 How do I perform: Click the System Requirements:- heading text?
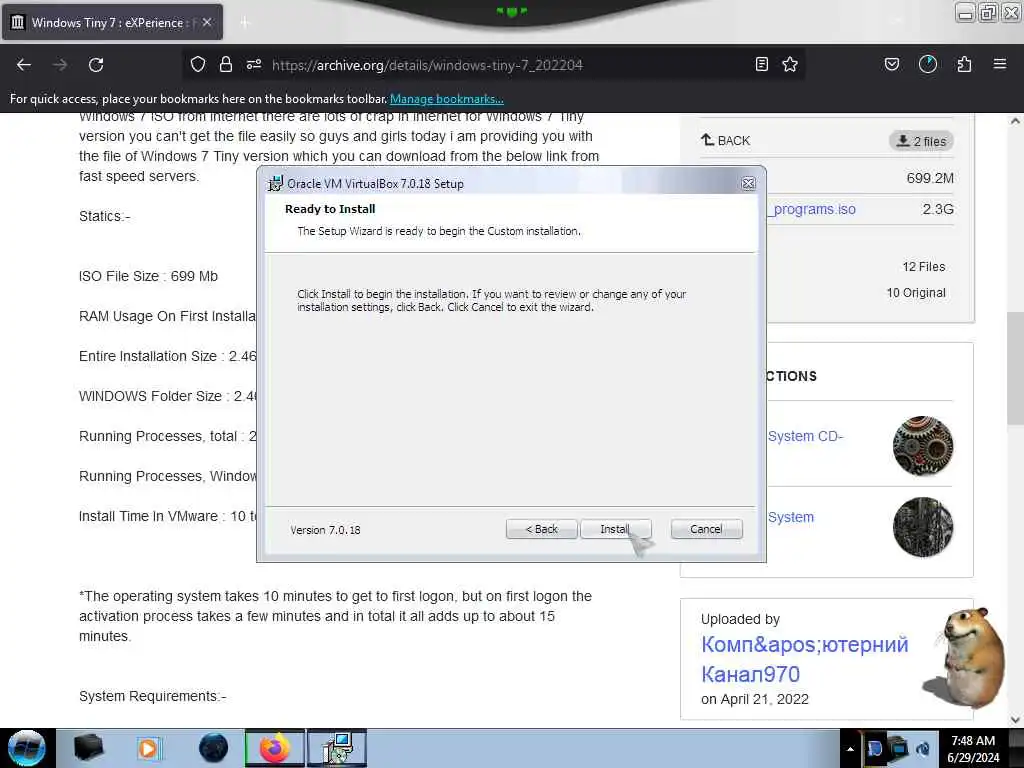point(153,696)
